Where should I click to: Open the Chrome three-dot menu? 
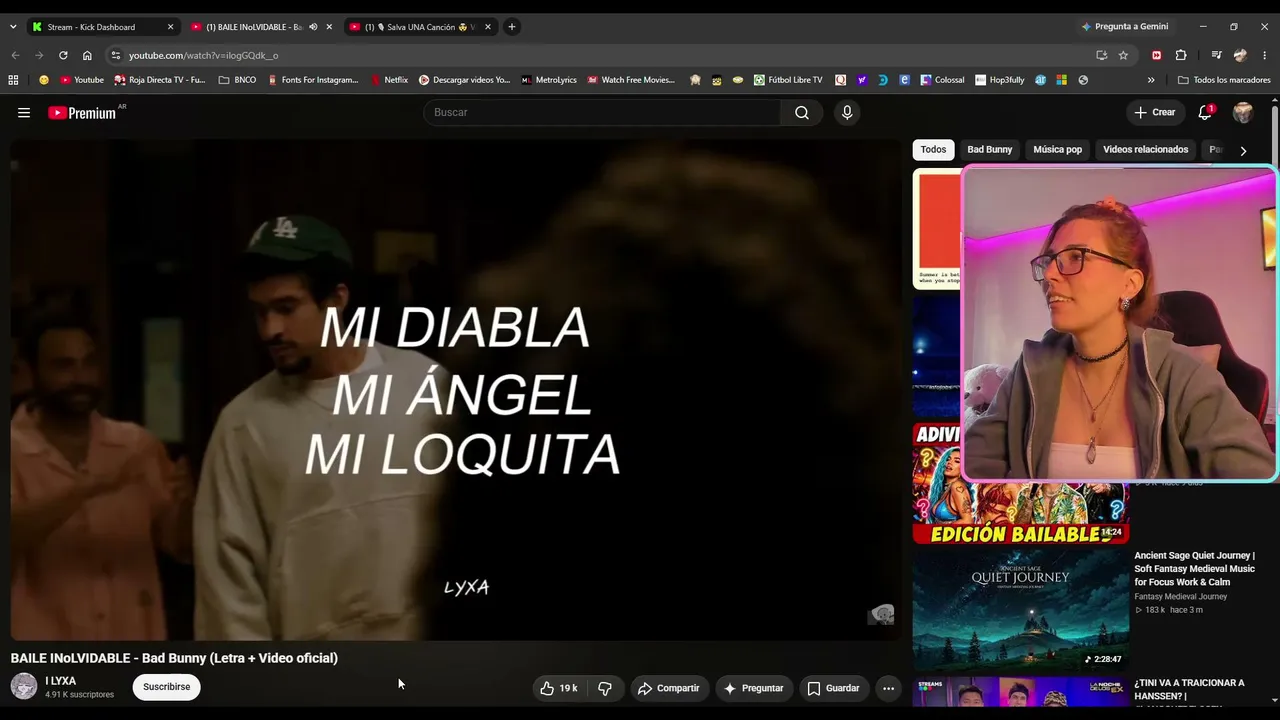[x=1265, y=55]
